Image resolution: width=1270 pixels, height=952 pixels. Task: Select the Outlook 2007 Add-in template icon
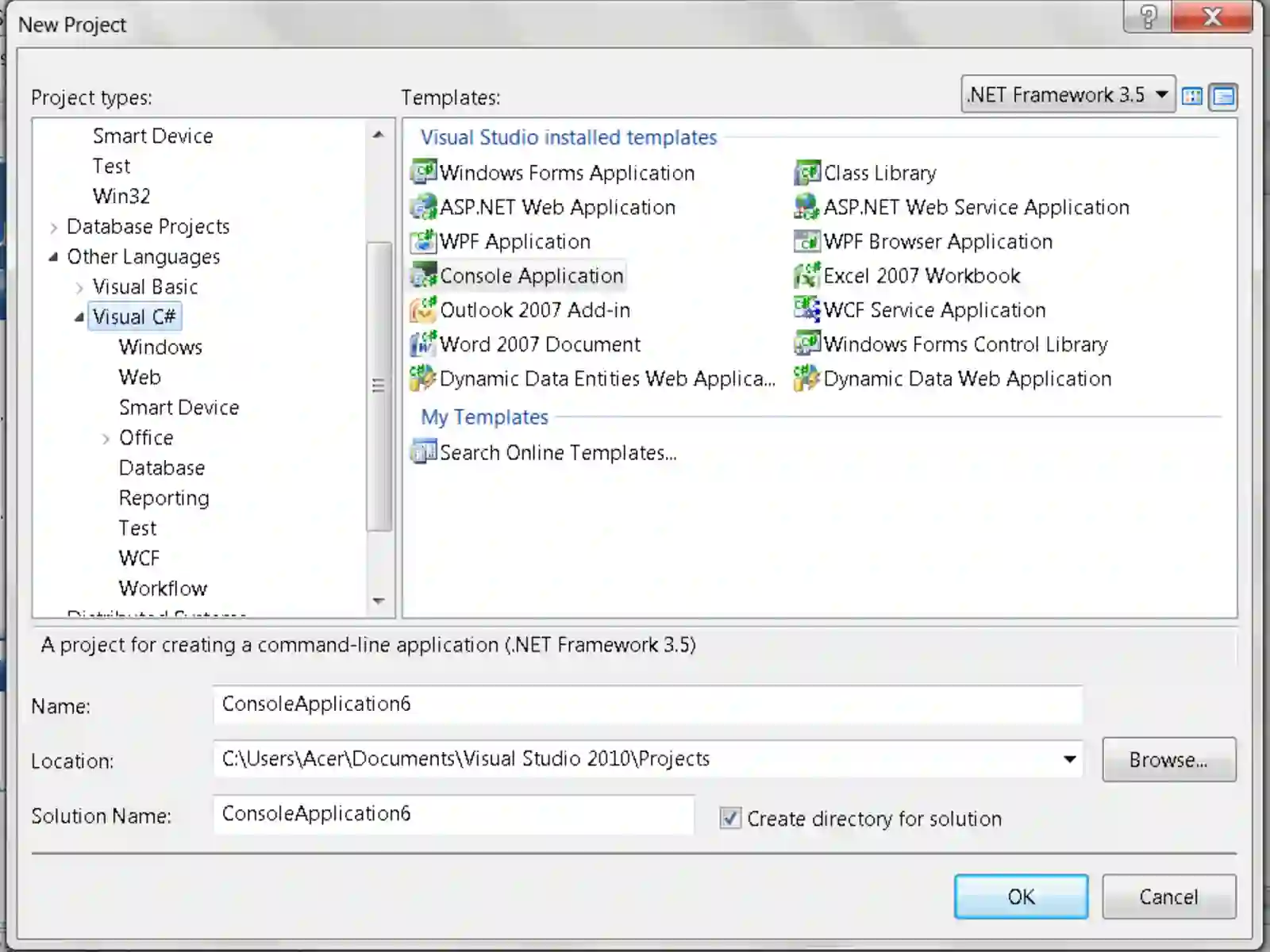click(x=424, y=309)
